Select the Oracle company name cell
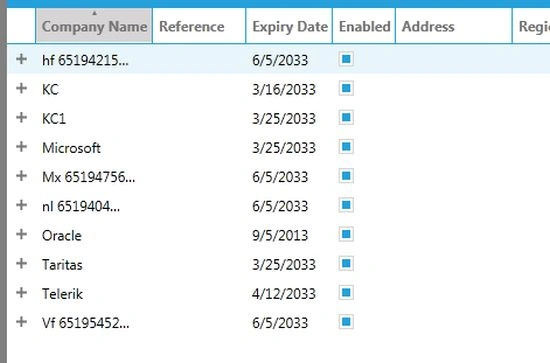550x363 pixels. click(x=62, y=235)
